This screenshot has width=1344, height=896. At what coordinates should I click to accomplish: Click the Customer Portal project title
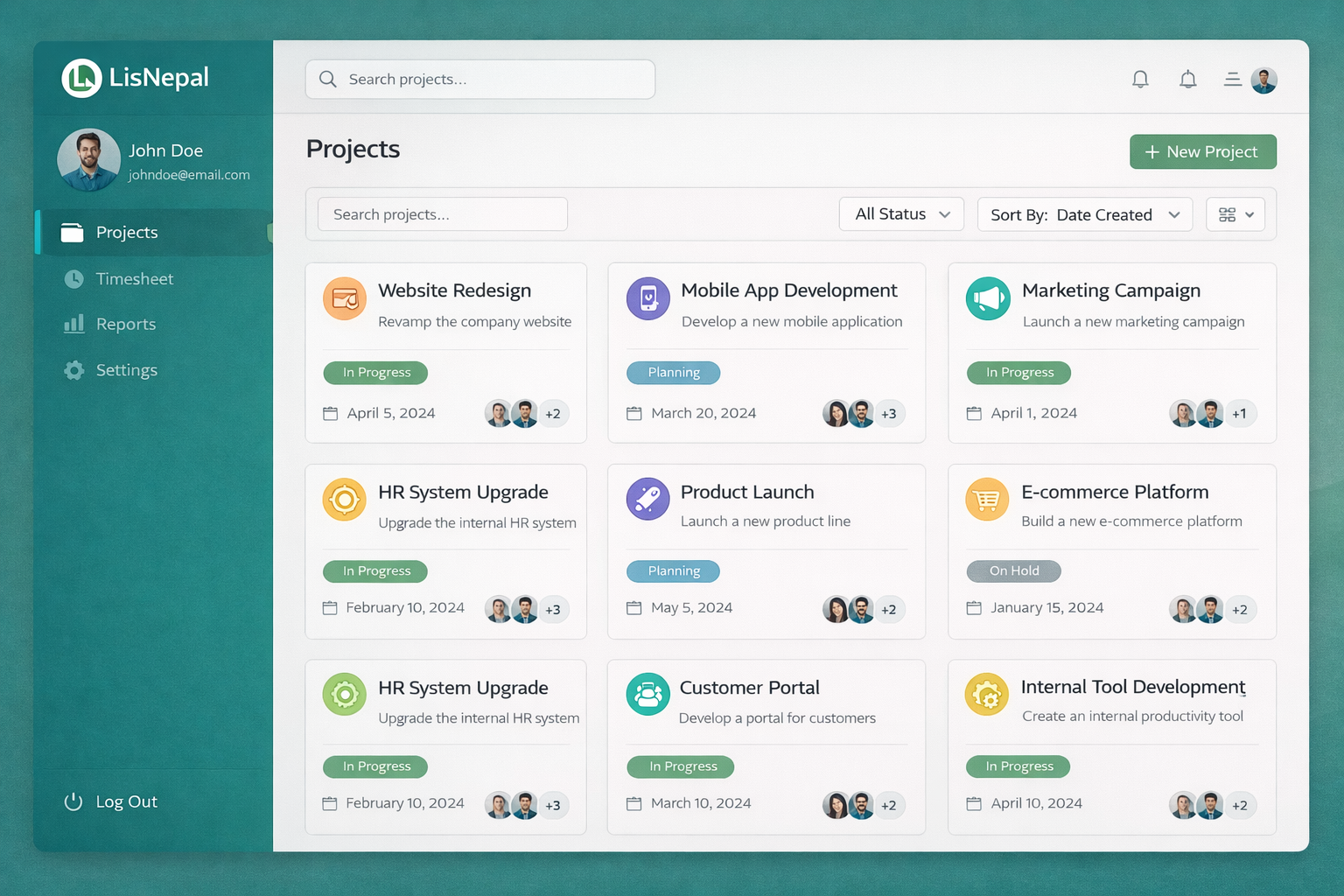click(750, 688)
